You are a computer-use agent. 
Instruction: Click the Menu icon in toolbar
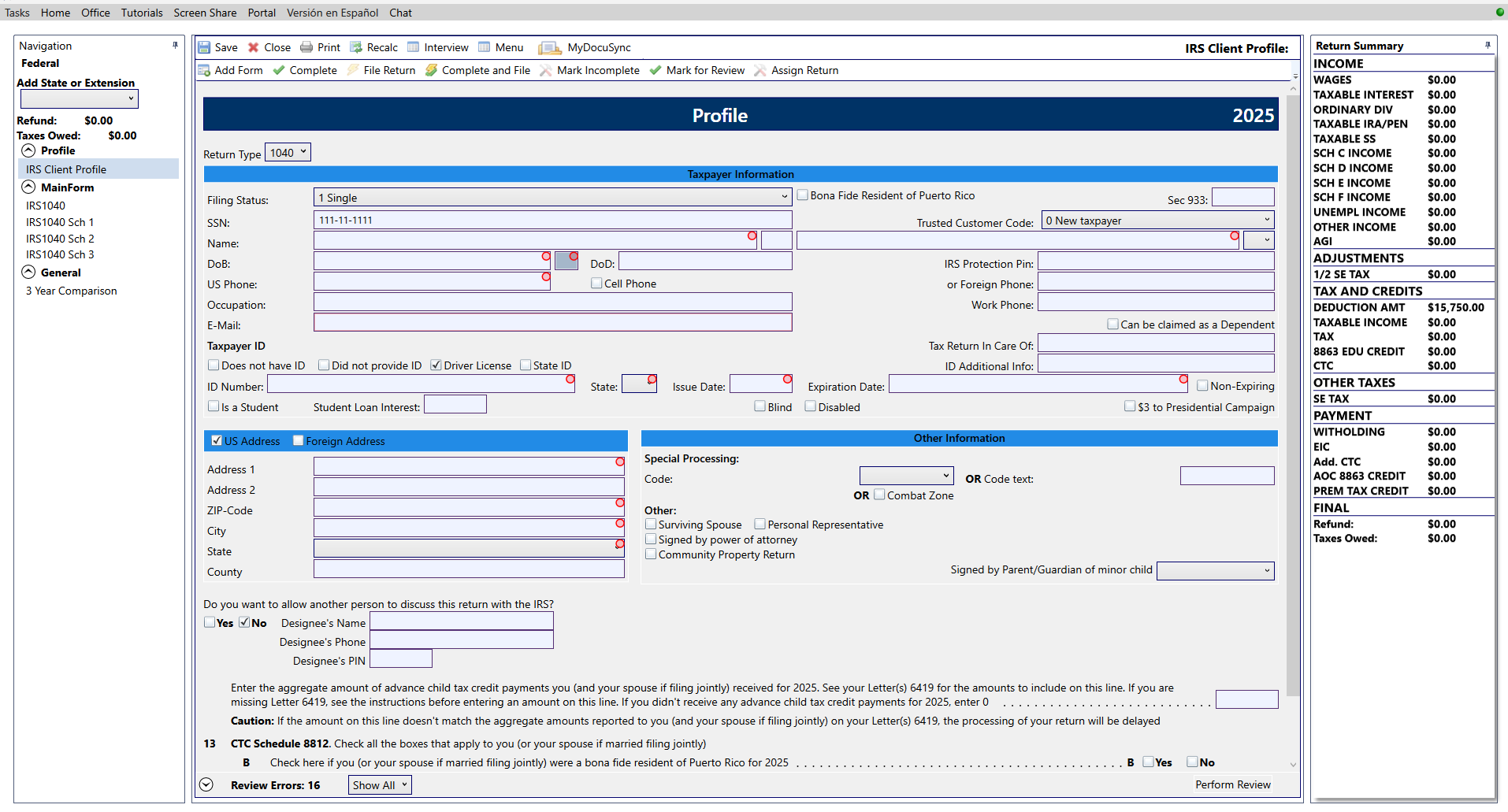tap(485, 47)
